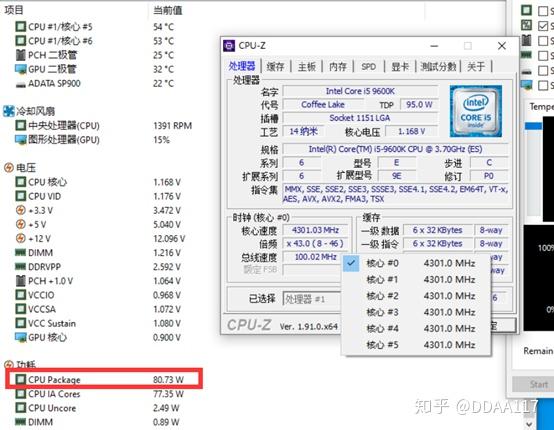Click the Intel Core i5 badge
The height and width of the screenshot is (430, 554).
(476, 111)
